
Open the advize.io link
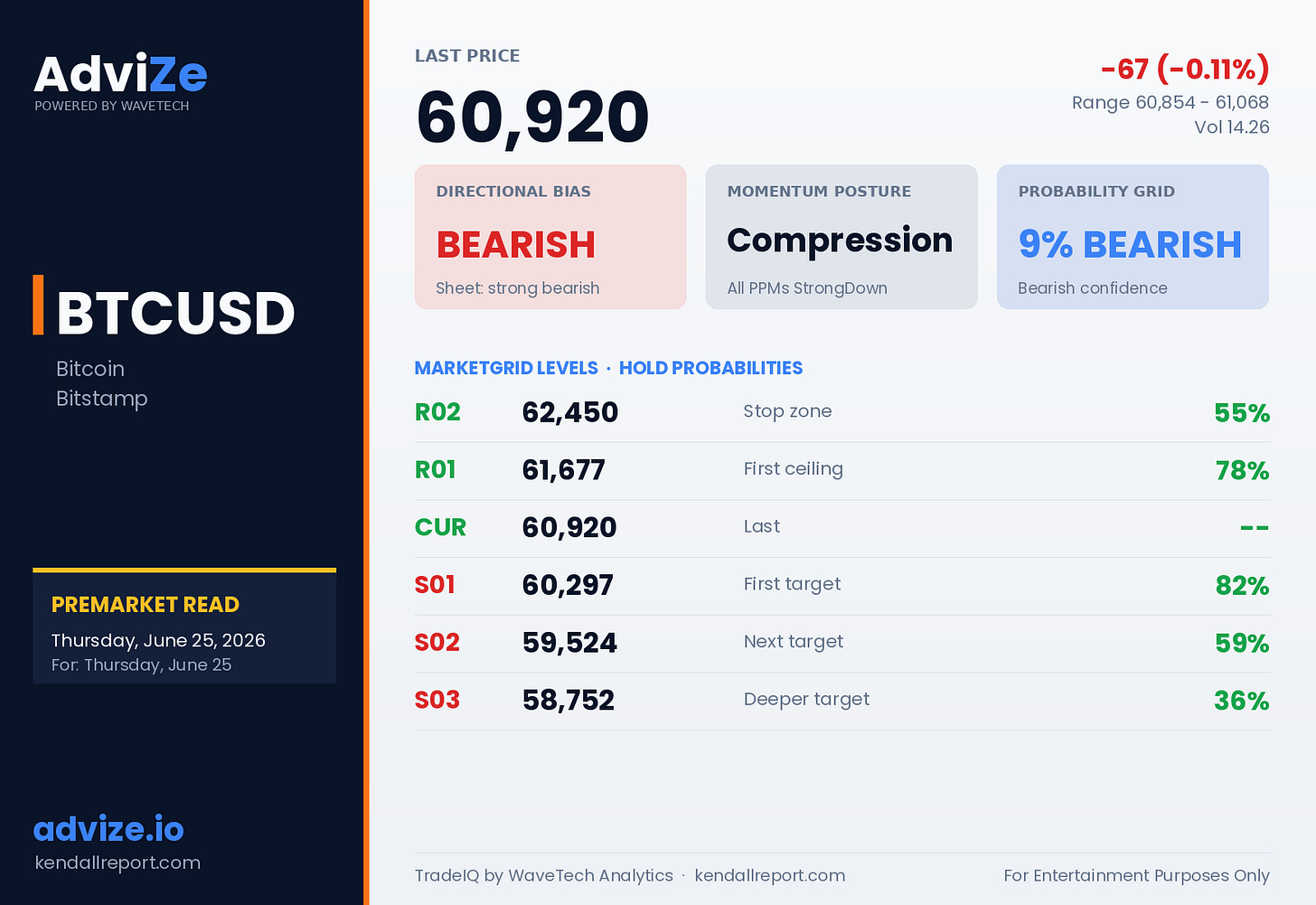click(x=108, y=828)
